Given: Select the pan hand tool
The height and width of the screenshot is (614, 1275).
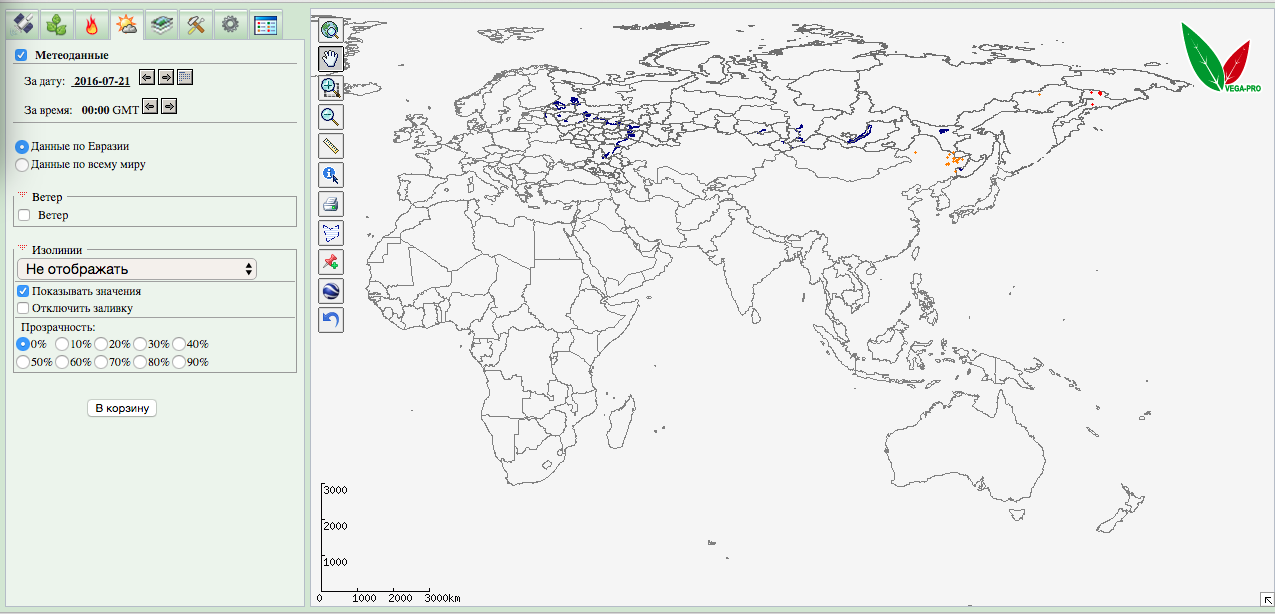Looking at the screenshot, I should coord(331,59).
